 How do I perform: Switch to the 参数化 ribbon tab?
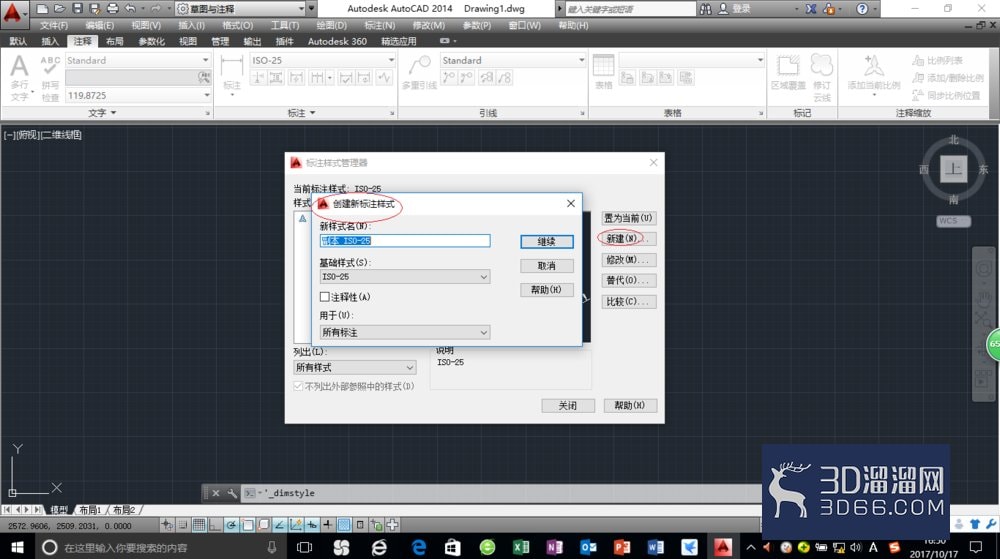coord(151,41)
